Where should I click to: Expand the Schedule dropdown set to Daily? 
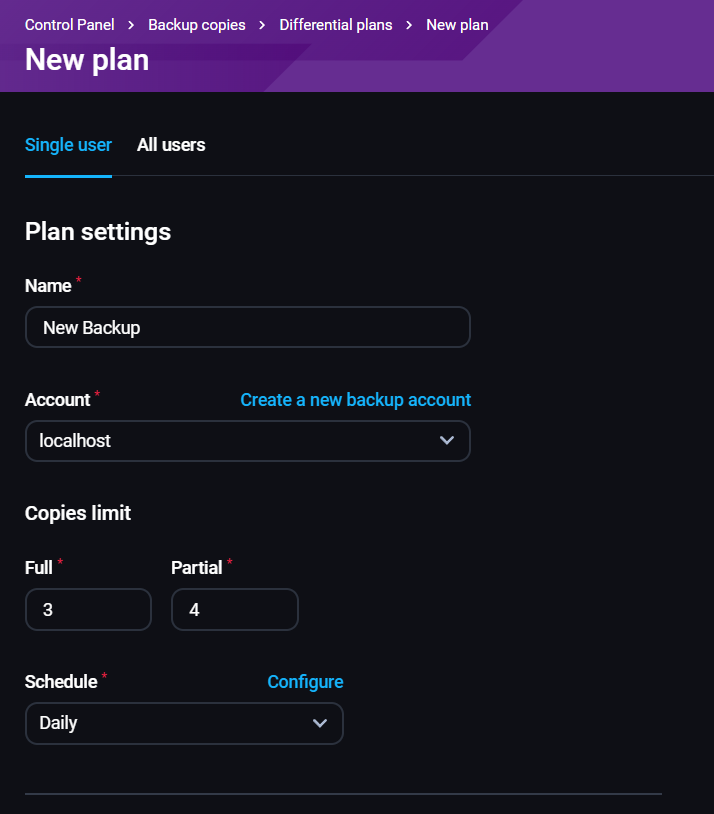click(184, 723)
